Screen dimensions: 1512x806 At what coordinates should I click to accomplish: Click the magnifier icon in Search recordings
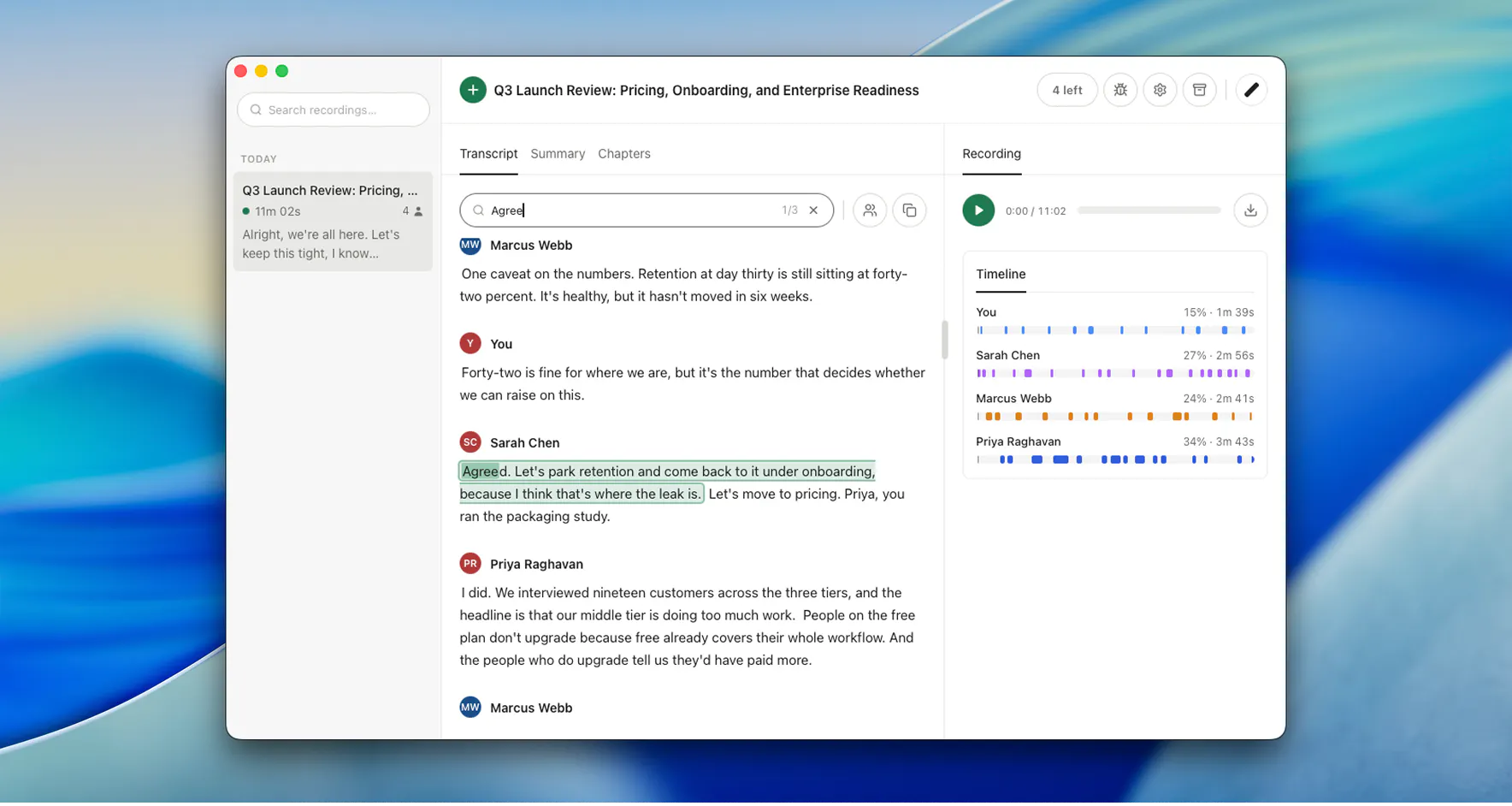pos(256,110)
